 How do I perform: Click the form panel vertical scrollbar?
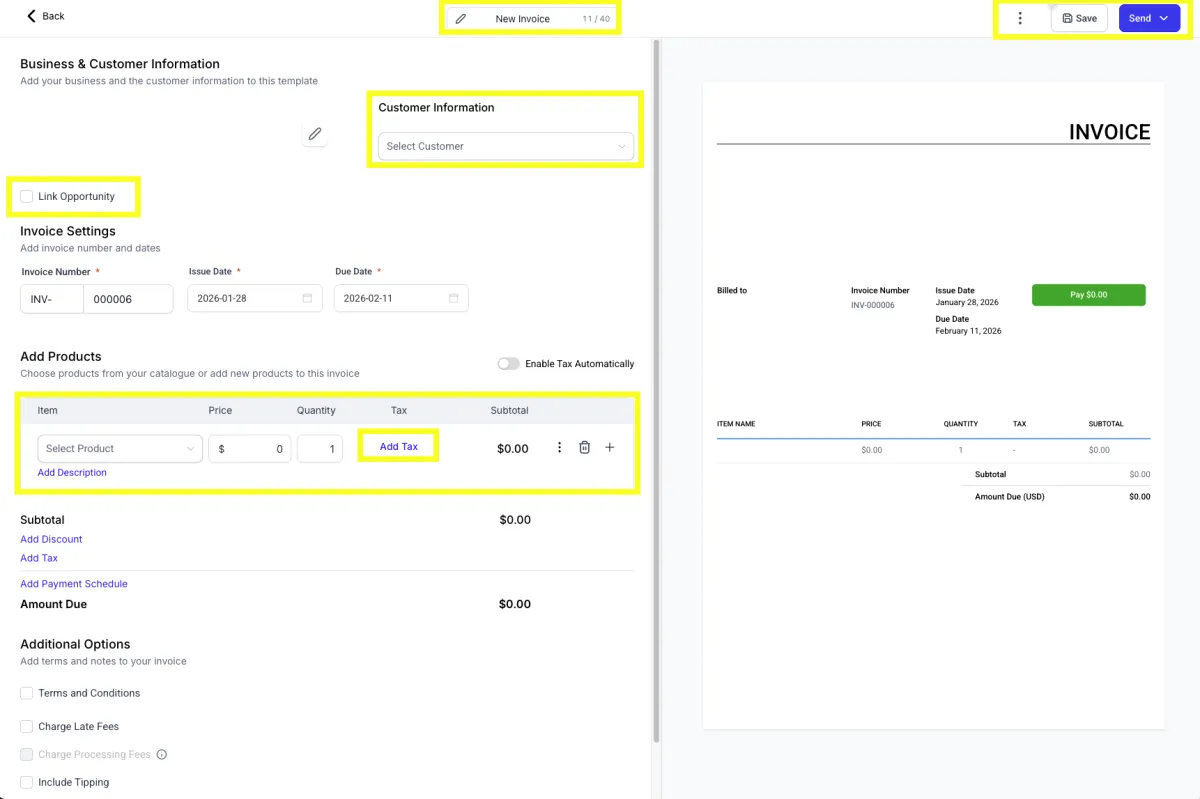pyautogui.click(x=656, y=390)
